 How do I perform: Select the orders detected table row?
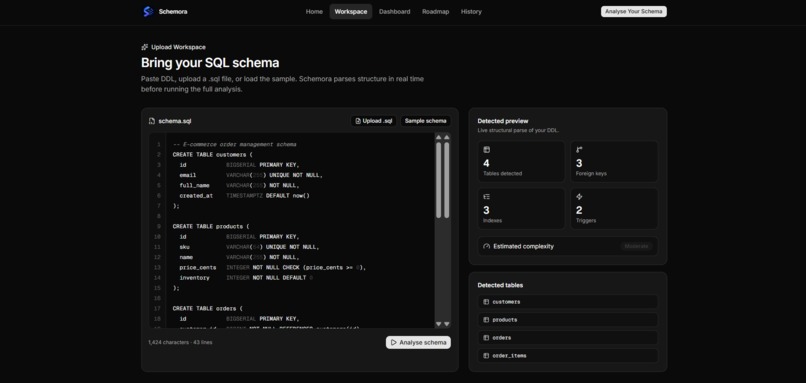567,338
